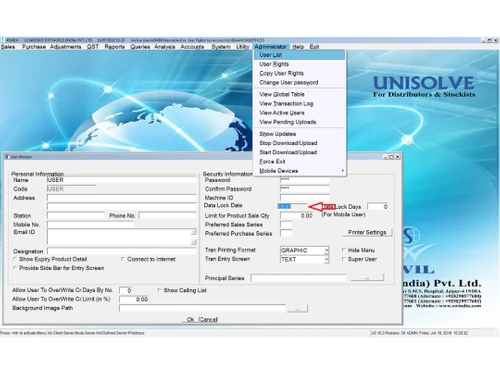Click the Preferred Purchase Series field

tap(286, 234)
